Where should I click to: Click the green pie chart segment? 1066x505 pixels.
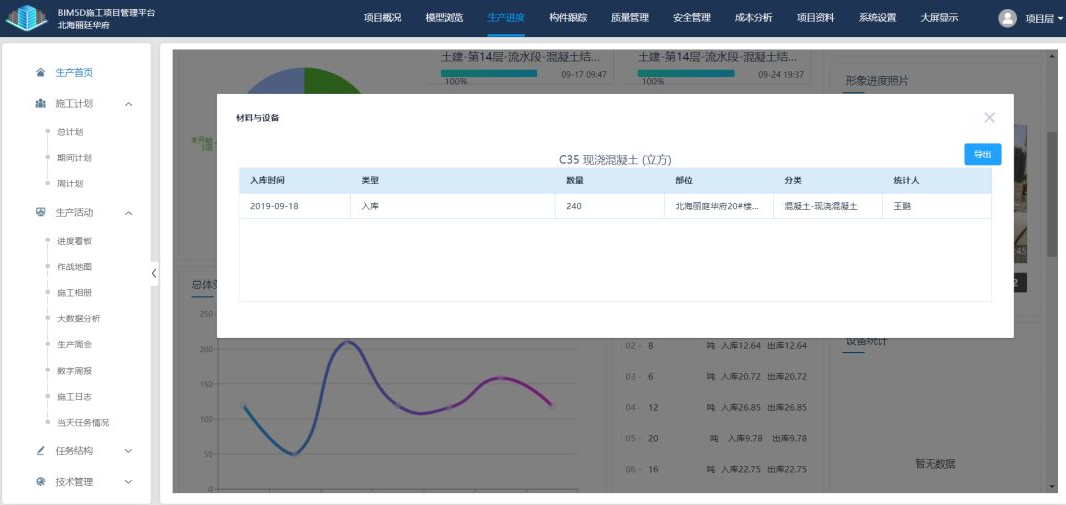point(333,80)
